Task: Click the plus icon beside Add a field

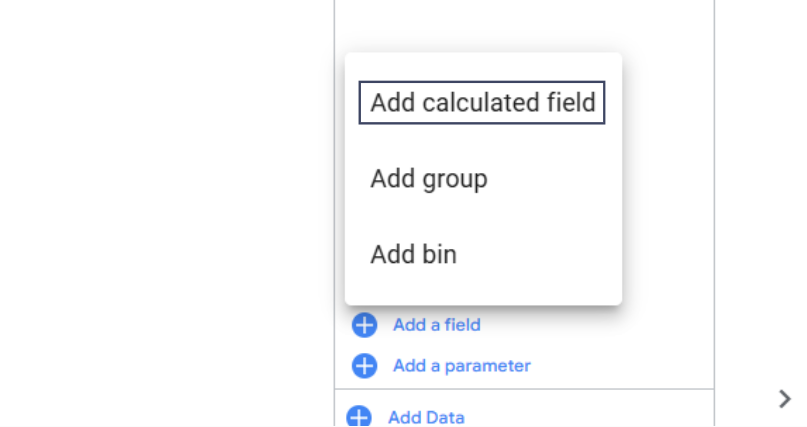Action: click(364, 325)
